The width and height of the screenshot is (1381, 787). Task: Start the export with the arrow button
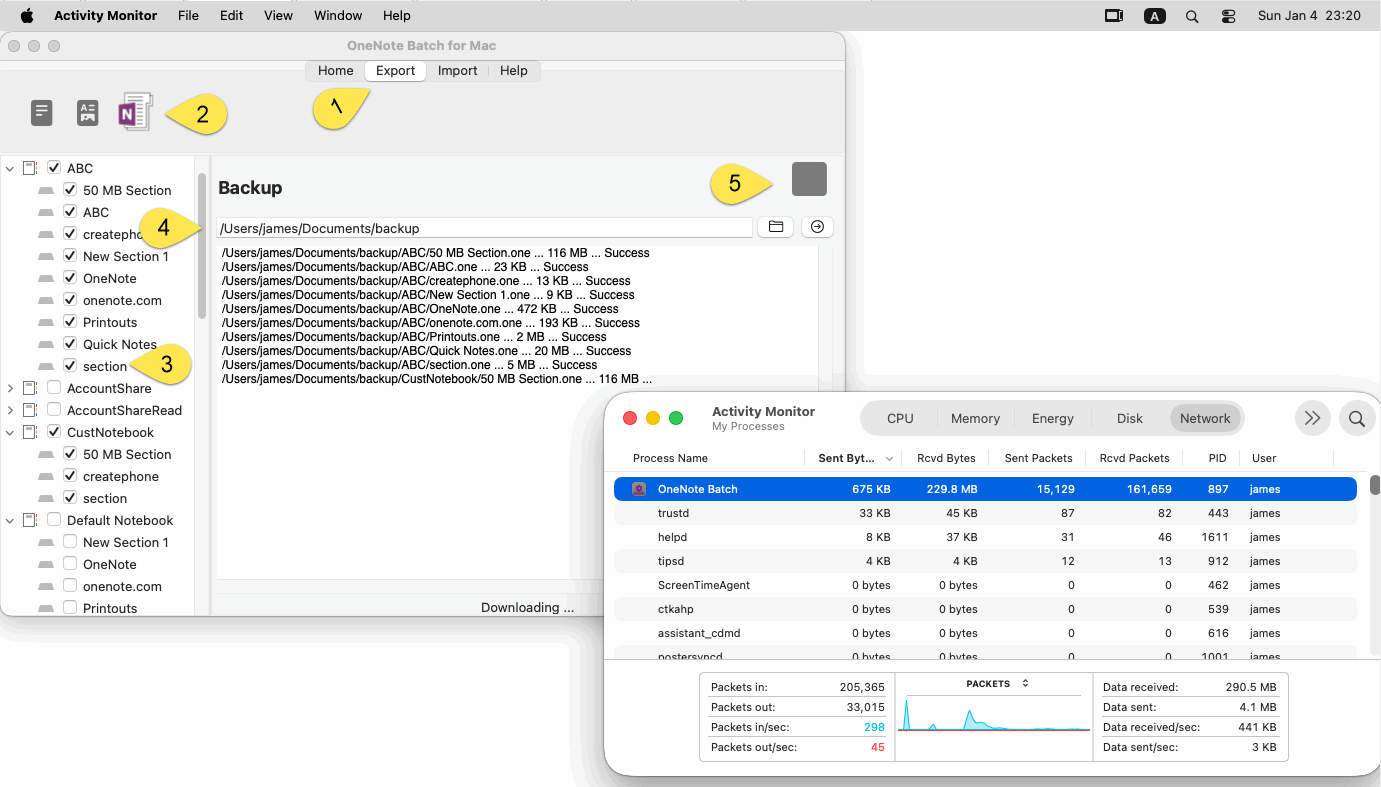(x=817, y=227)
